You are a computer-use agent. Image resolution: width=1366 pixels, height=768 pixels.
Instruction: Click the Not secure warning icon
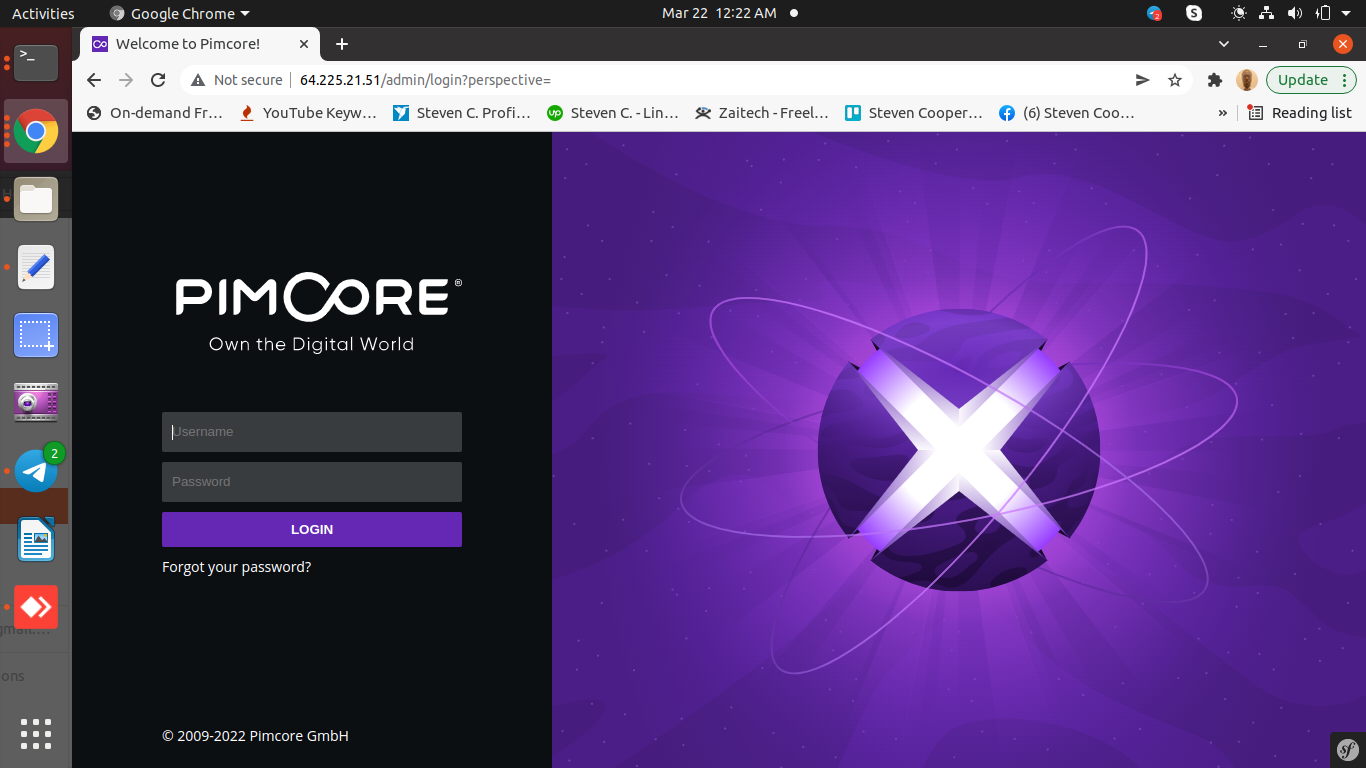coord(198,80)
